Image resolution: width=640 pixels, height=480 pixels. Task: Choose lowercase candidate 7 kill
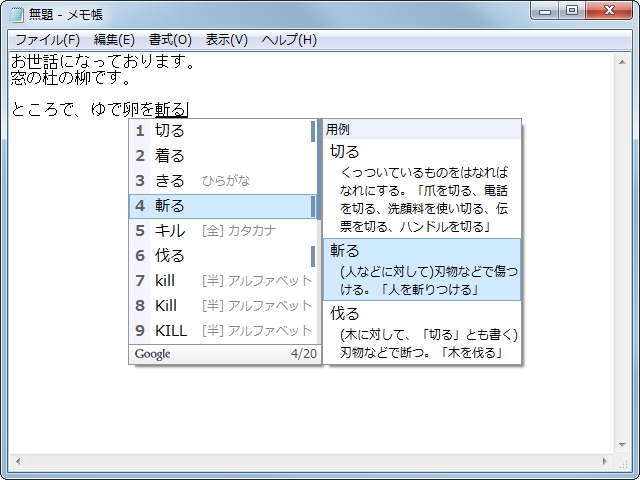(x=223, y=281)
